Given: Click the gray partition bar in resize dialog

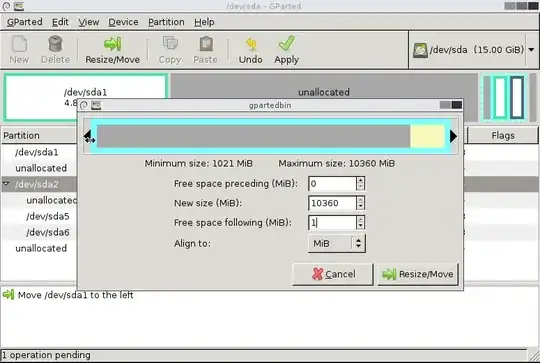Looking at the screenshot, I should (x=253, y=136).
